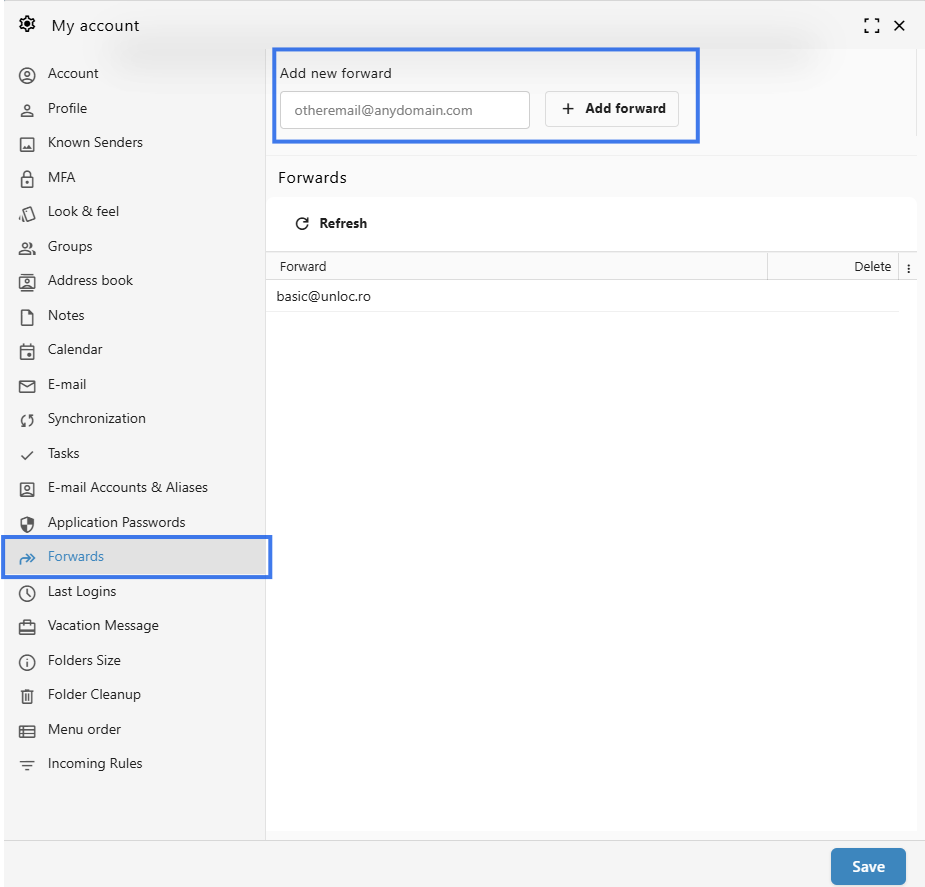This screenshot has width=925, height=887.
Task: Click the Calendar icon in sidebar
Action: (x=27, y=351)
